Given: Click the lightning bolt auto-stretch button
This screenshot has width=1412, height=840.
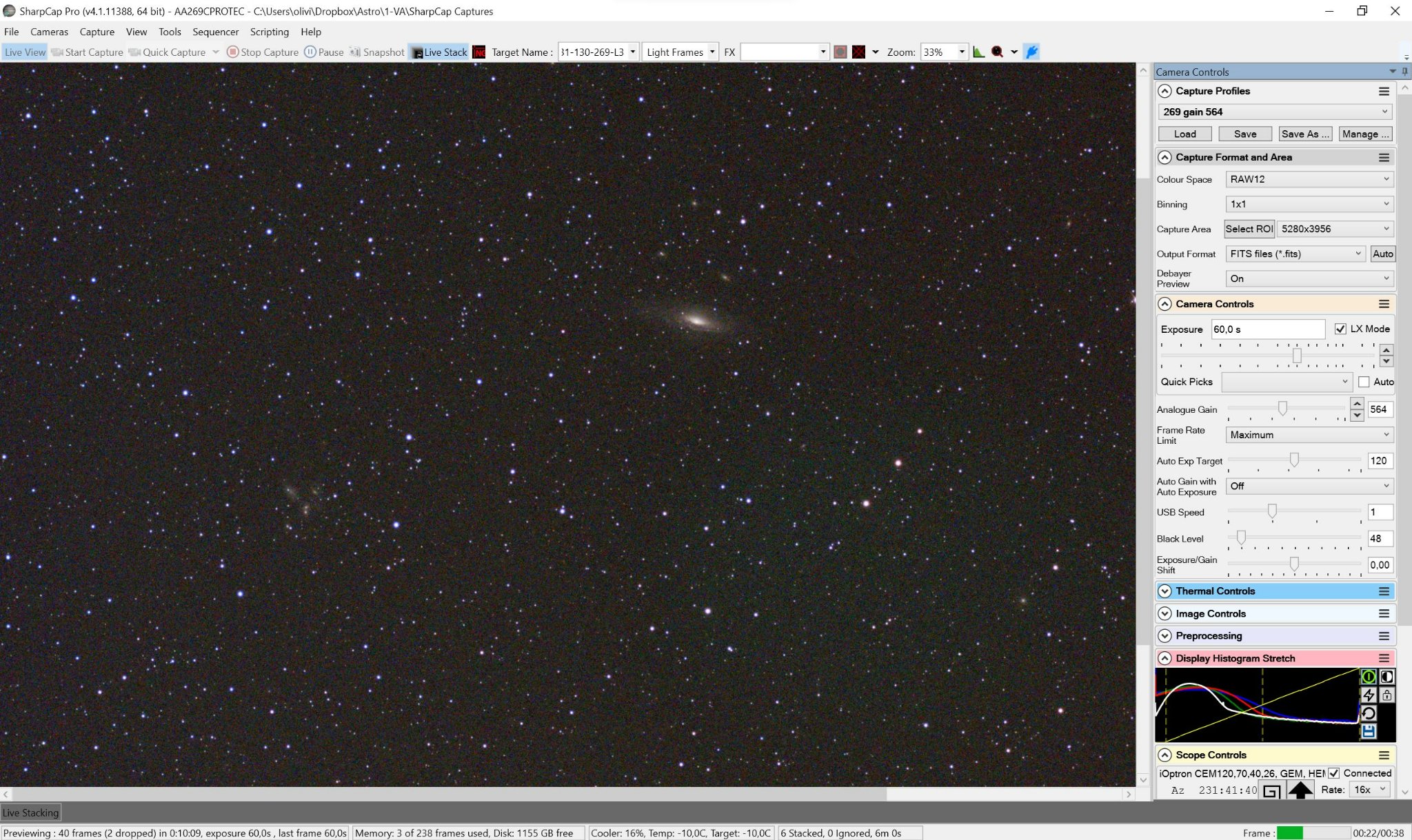Looking at the screenshot, I should point(1369,695).
